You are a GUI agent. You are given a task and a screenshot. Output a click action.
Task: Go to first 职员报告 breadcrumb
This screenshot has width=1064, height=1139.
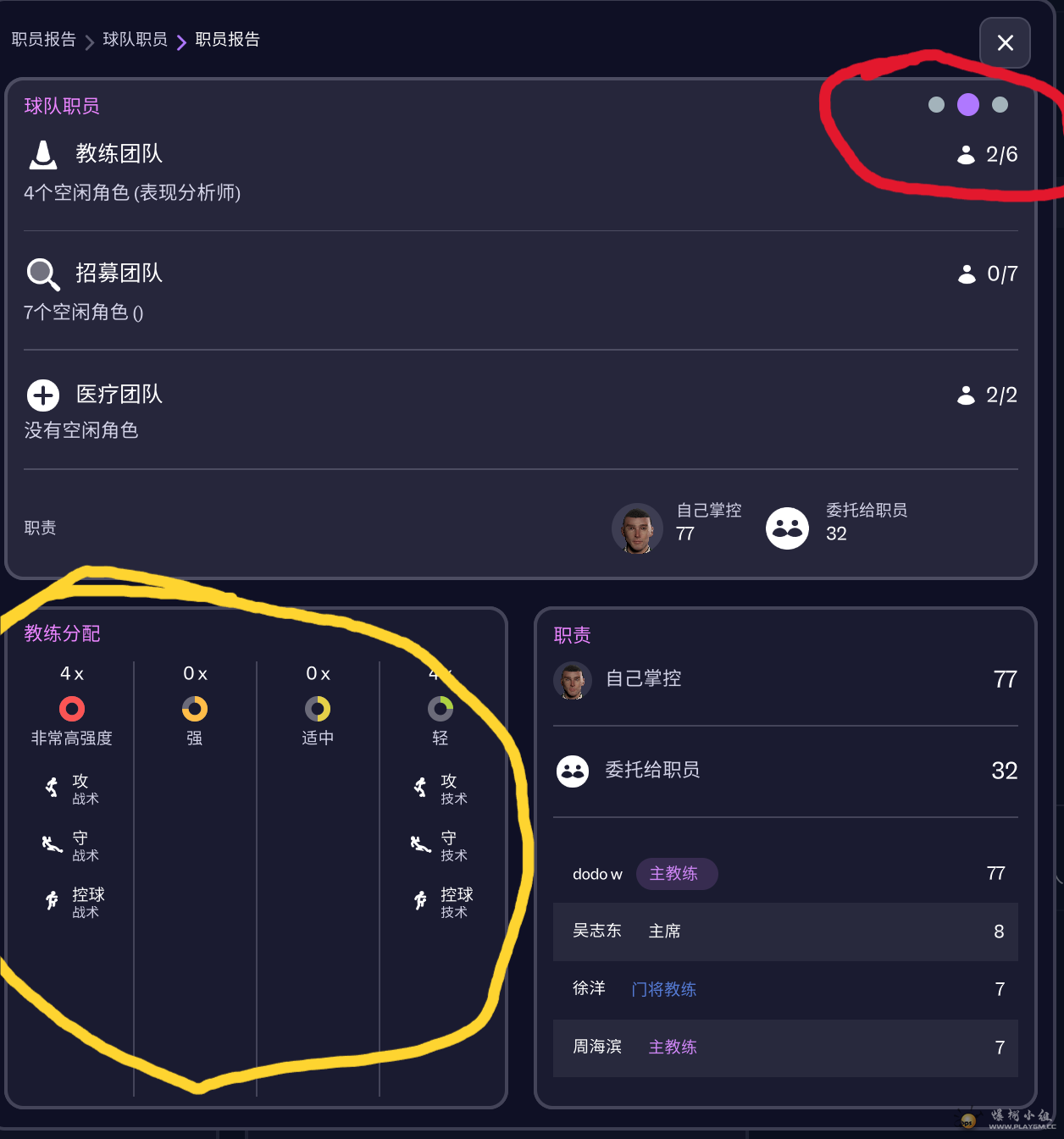(44, 39)
